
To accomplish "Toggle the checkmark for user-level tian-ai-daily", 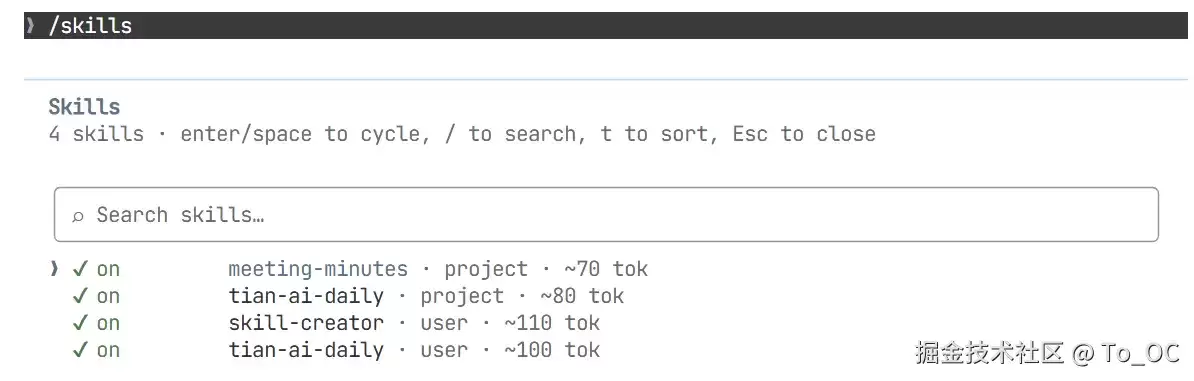I will click(81, 350).
